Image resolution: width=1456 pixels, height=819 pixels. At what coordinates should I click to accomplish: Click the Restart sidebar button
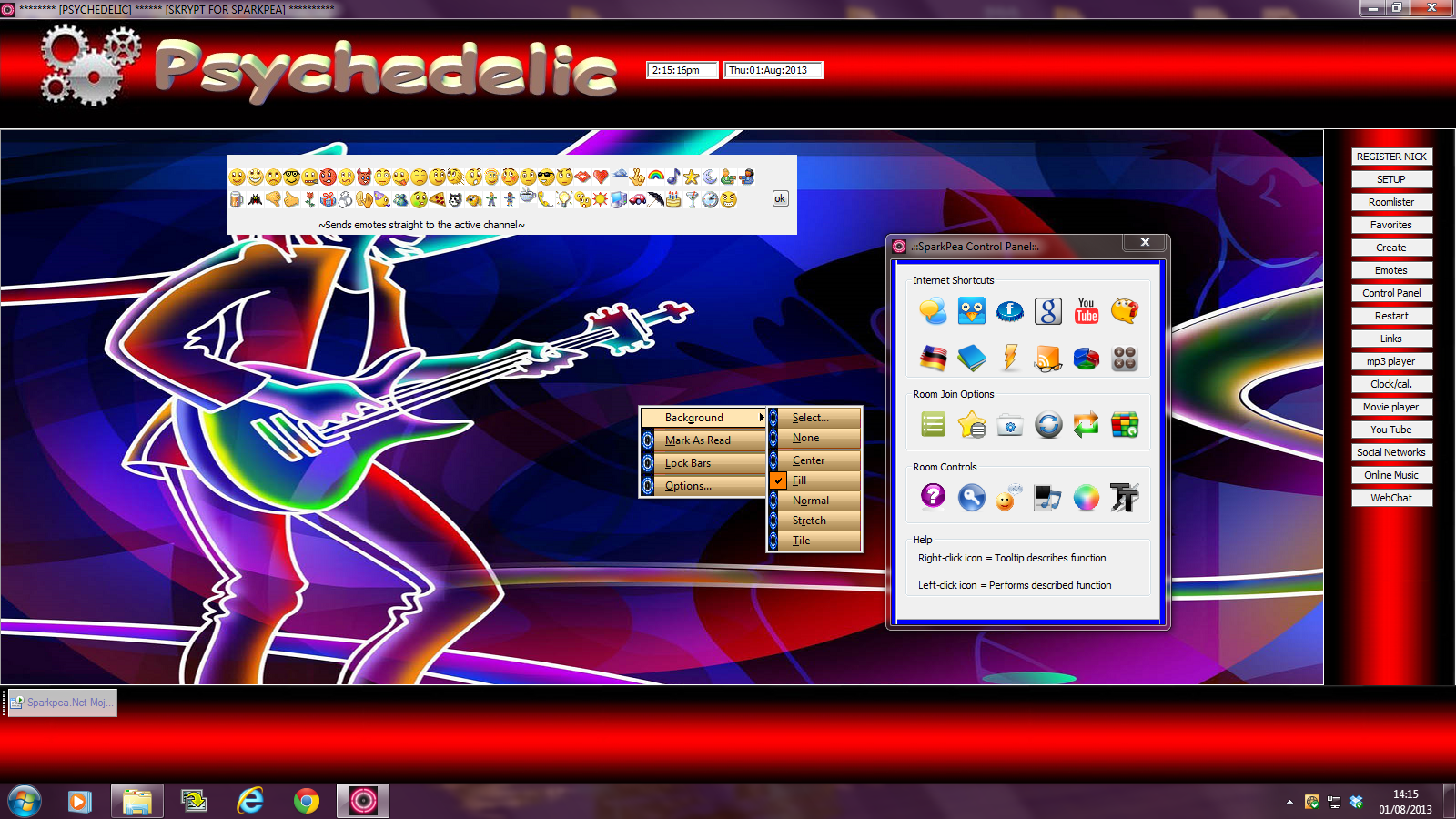tap(1391, 316)
